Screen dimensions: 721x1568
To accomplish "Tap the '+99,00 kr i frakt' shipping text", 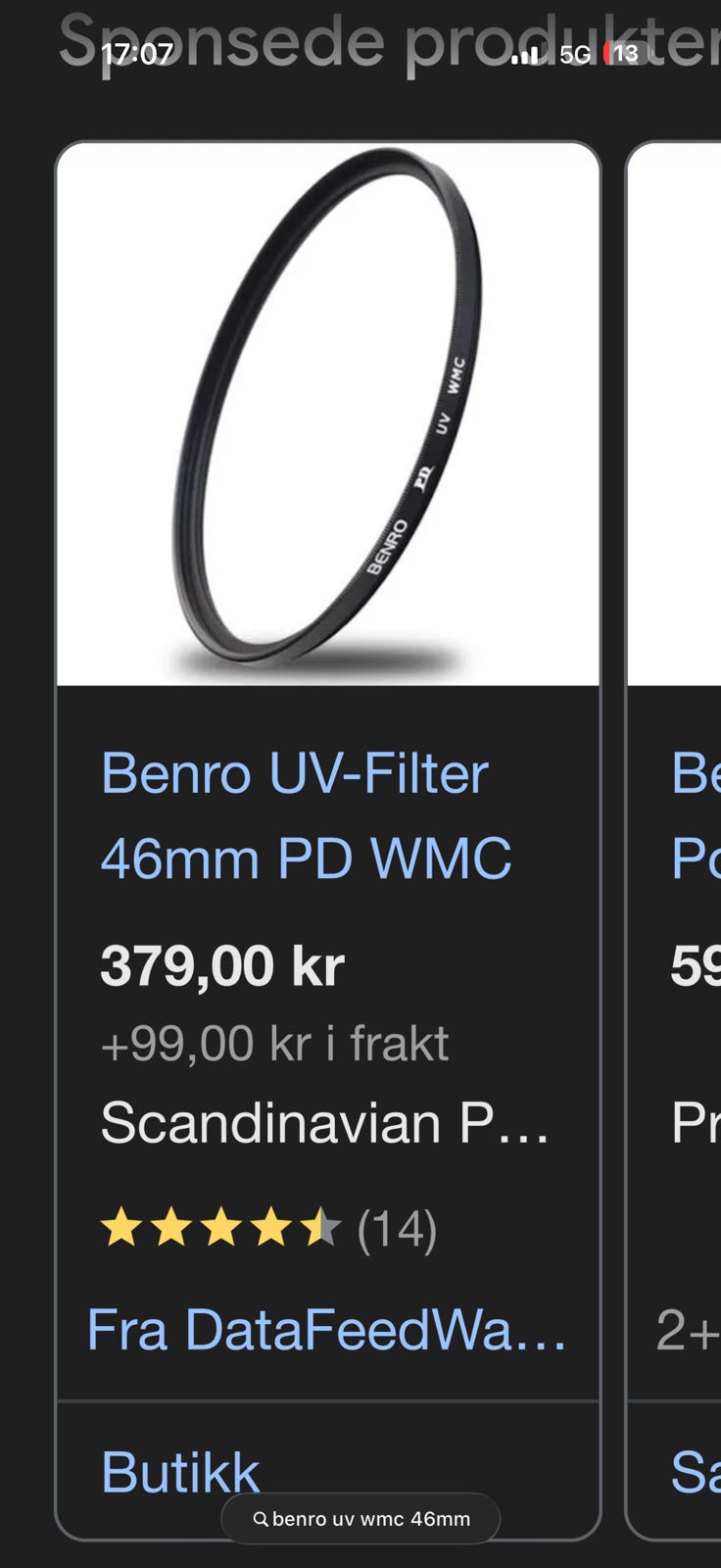I will click(x=274, y=1044).
